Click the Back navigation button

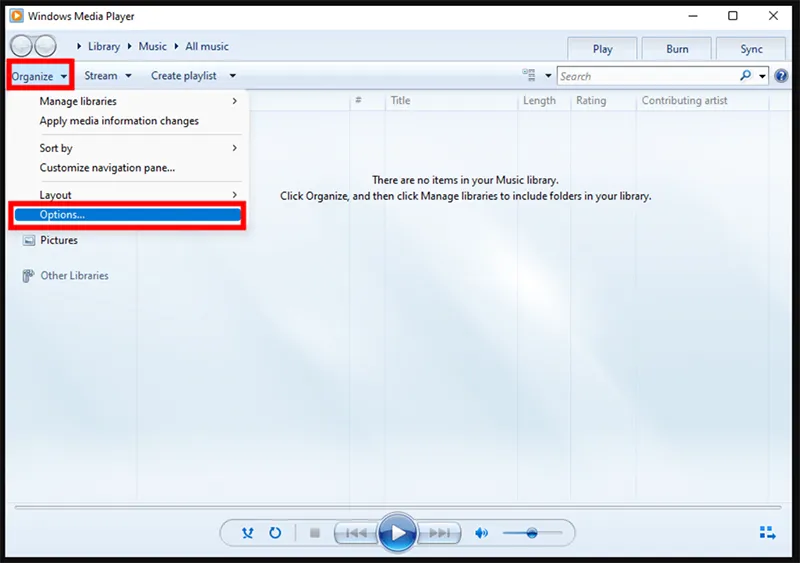(x=21, y=46)
